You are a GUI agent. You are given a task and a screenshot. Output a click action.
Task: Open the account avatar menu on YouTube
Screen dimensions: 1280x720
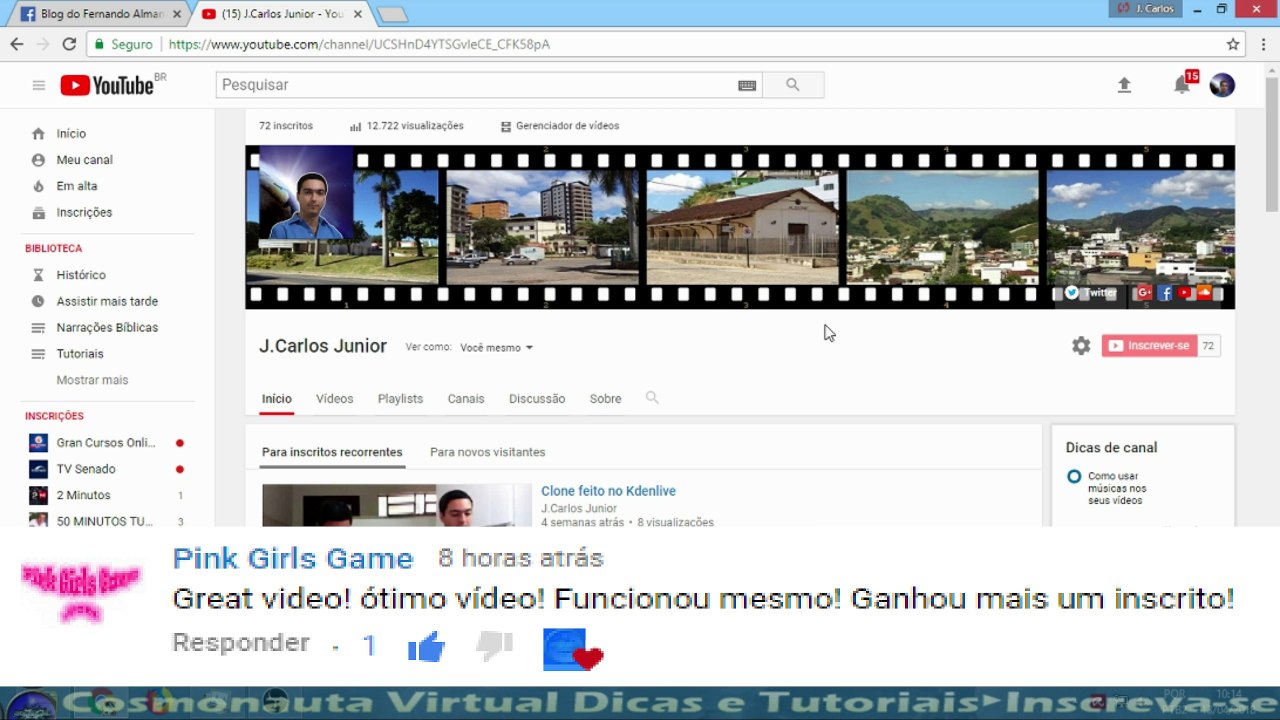[x=1222, y=85]
